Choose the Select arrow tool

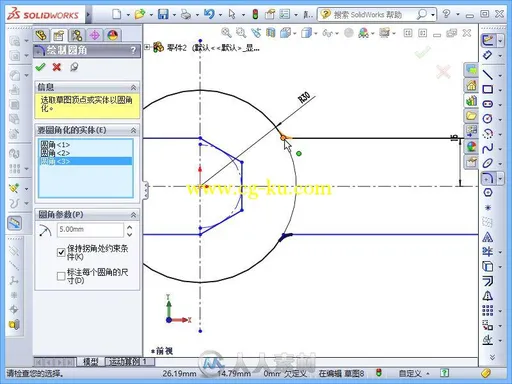click(x=232, y=14)
